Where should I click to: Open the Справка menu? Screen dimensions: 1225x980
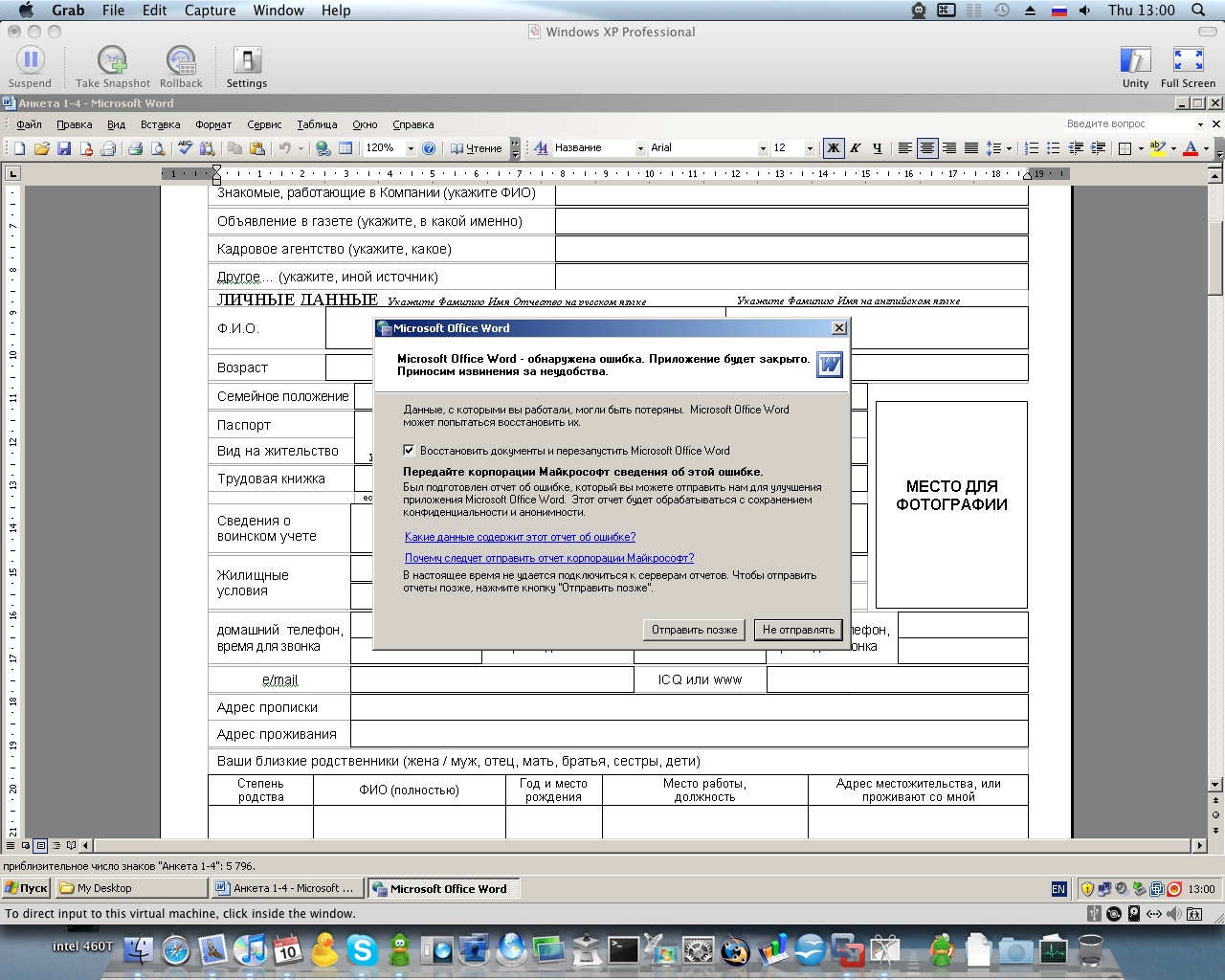[412, 124]
